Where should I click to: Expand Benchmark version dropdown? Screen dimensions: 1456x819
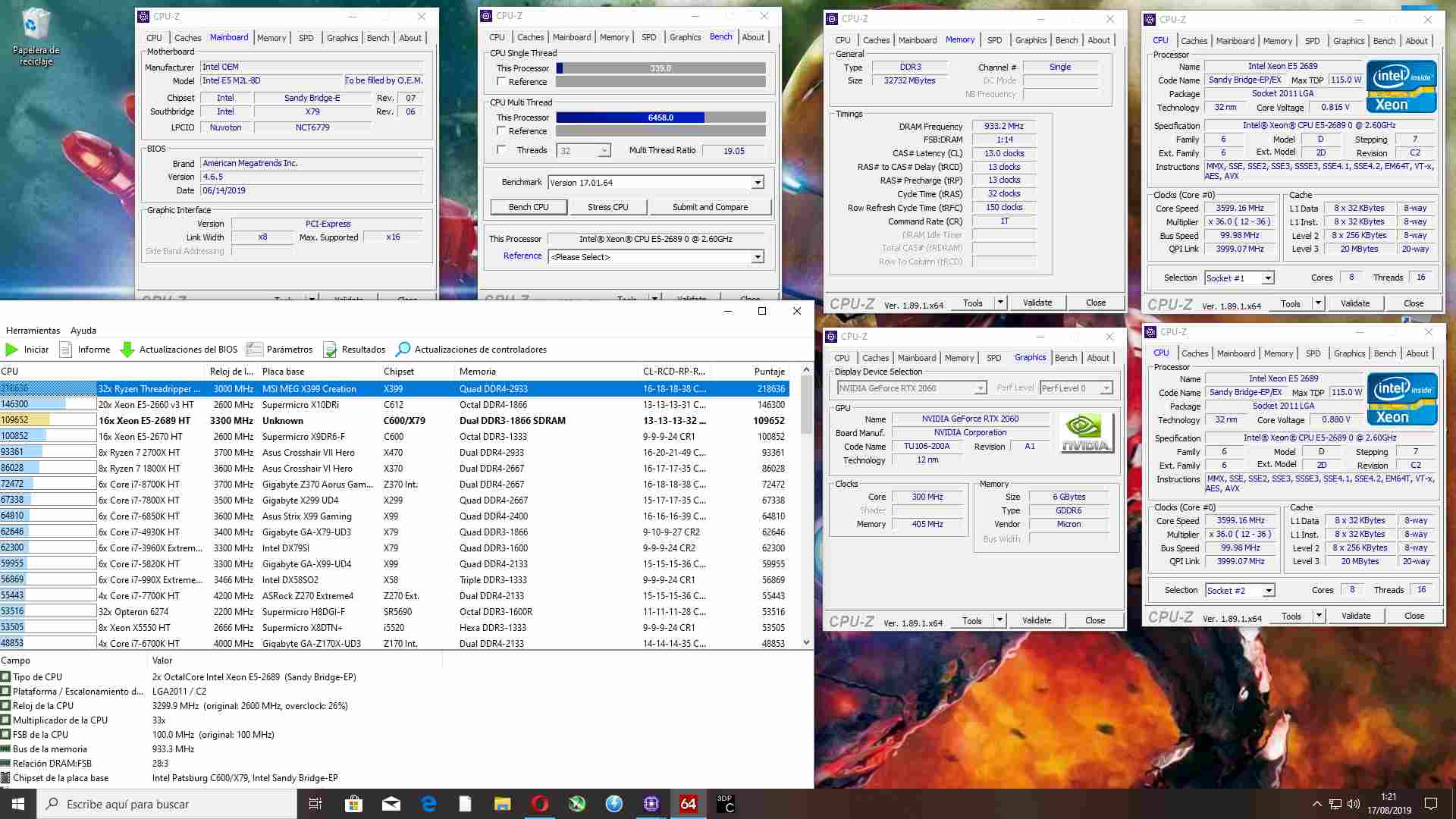click(757, 183)
